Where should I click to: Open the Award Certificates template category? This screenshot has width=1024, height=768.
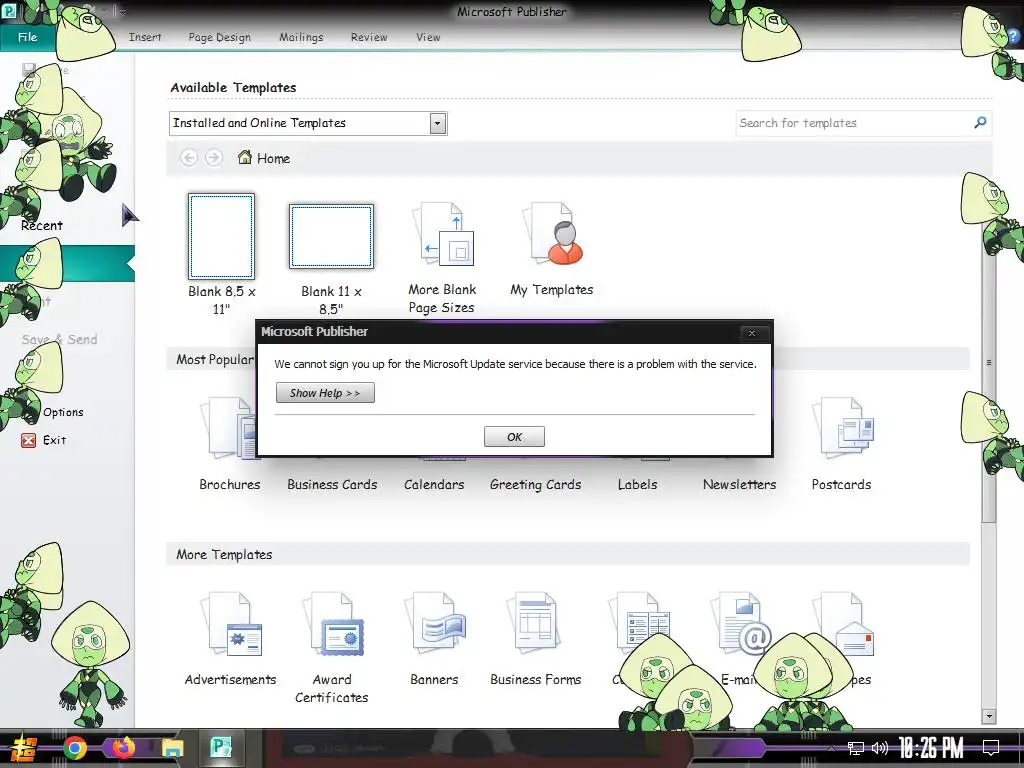(332, 648)
